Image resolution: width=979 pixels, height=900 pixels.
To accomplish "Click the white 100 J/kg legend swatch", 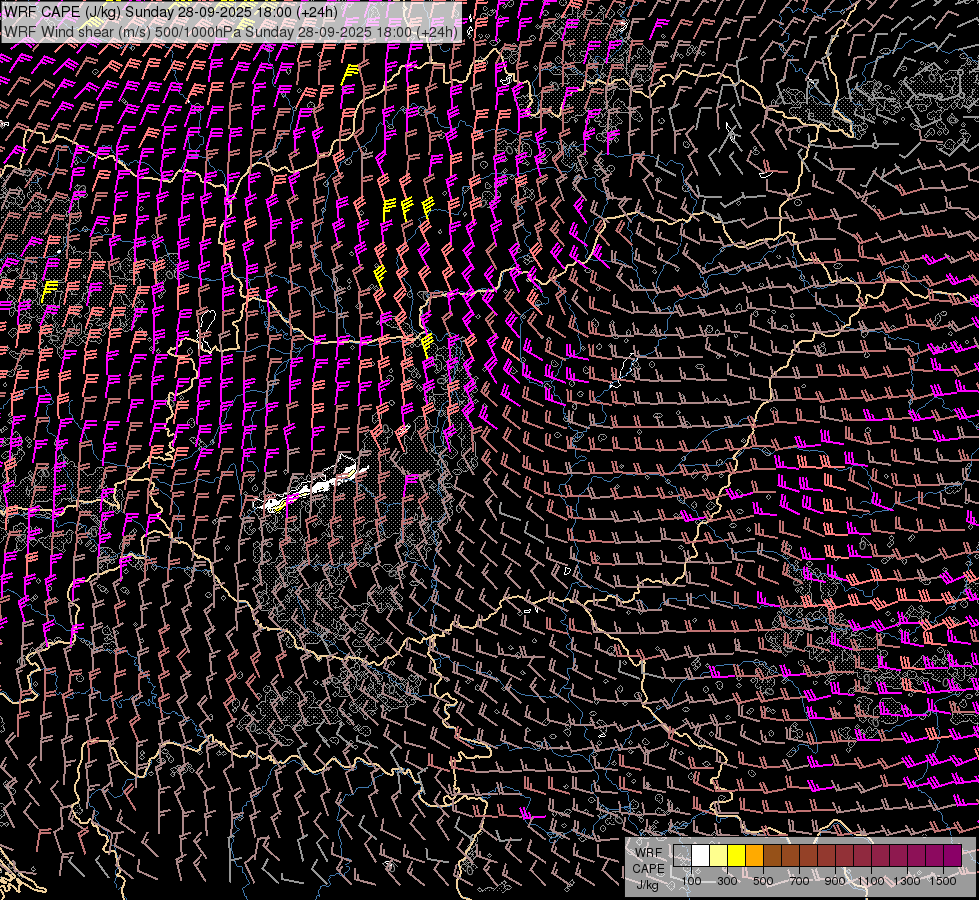I will coord(700,855).
